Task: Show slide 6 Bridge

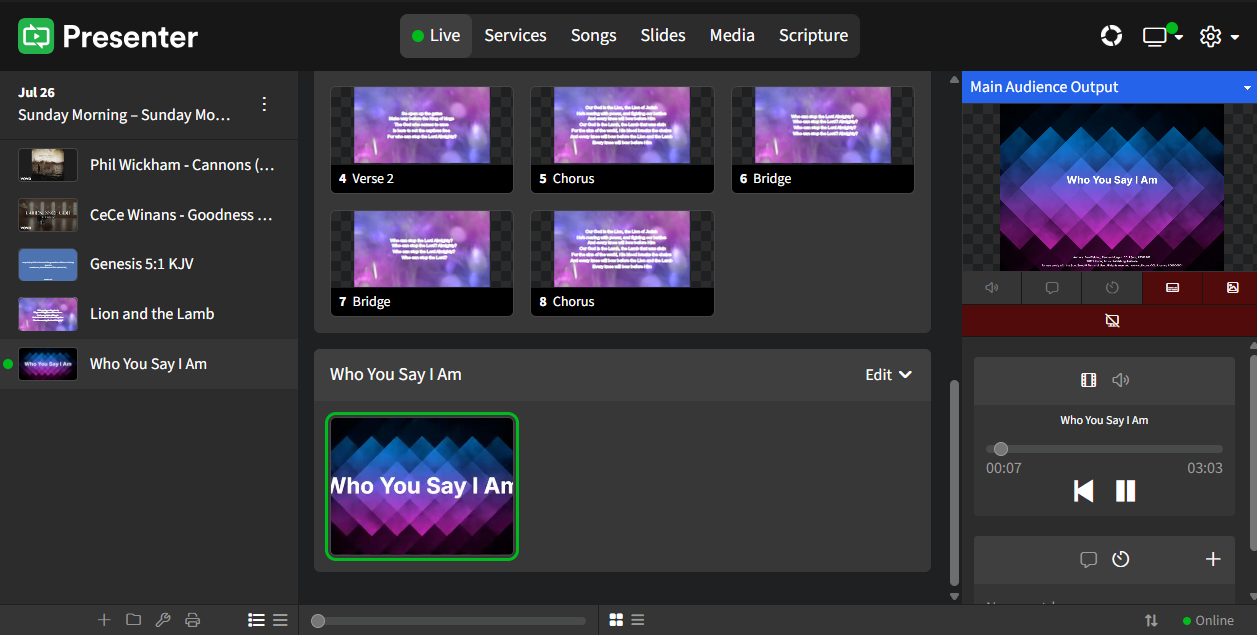Action: point(823,140)
